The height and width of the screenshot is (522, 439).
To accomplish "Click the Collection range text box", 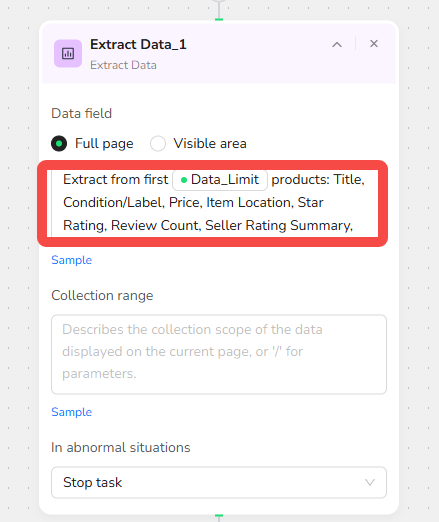I will pos(219,354).
